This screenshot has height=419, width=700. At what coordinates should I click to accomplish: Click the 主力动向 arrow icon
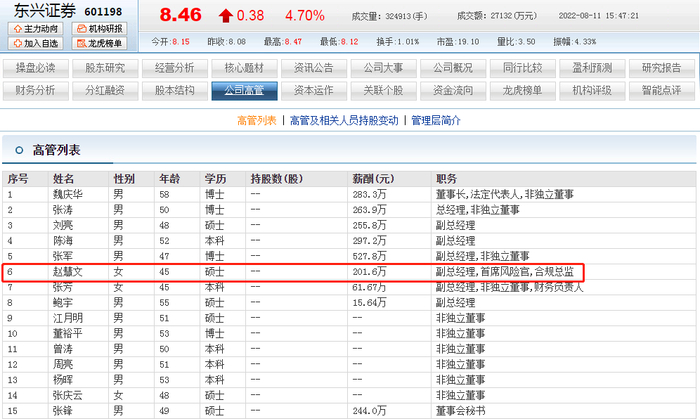click(x=17, y=29)
